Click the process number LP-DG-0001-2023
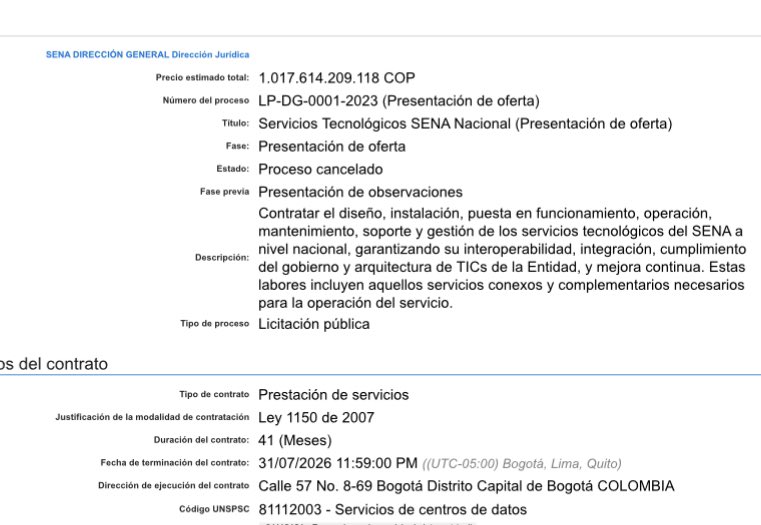 coord(318,101)
